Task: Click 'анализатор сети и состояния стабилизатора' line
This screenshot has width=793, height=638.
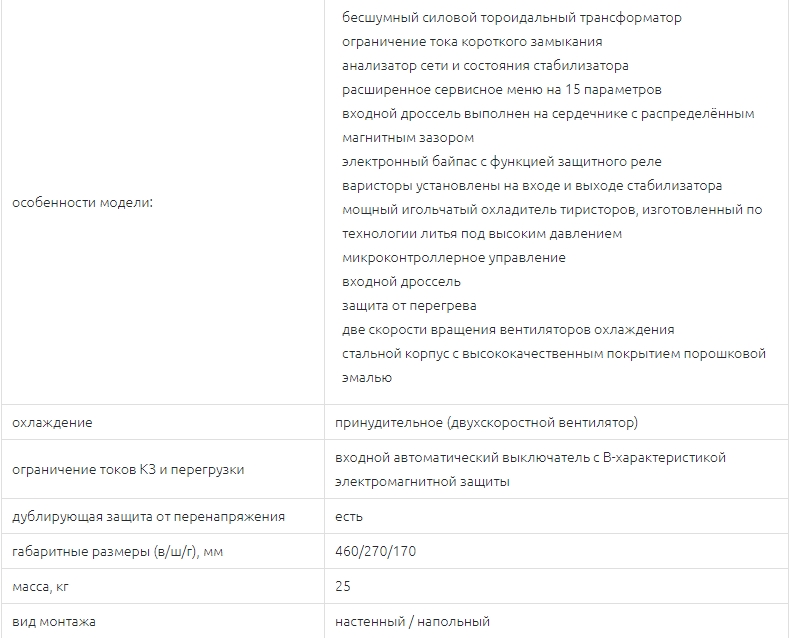Action: (x=485, y=66)
